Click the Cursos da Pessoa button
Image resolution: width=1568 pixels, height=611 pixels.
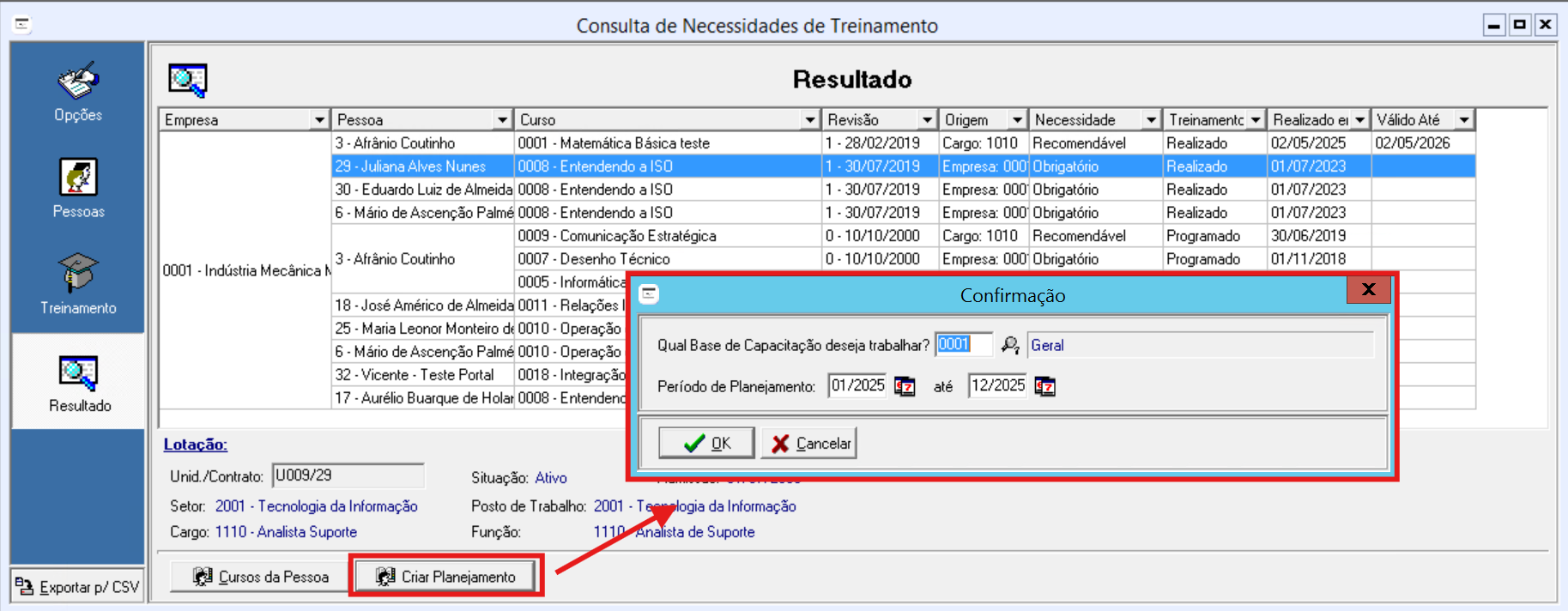click(x=261, y=577)
